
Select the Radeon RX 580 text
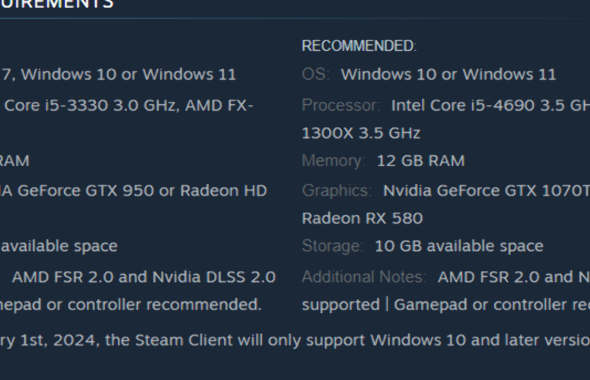[x=362, y=219]
